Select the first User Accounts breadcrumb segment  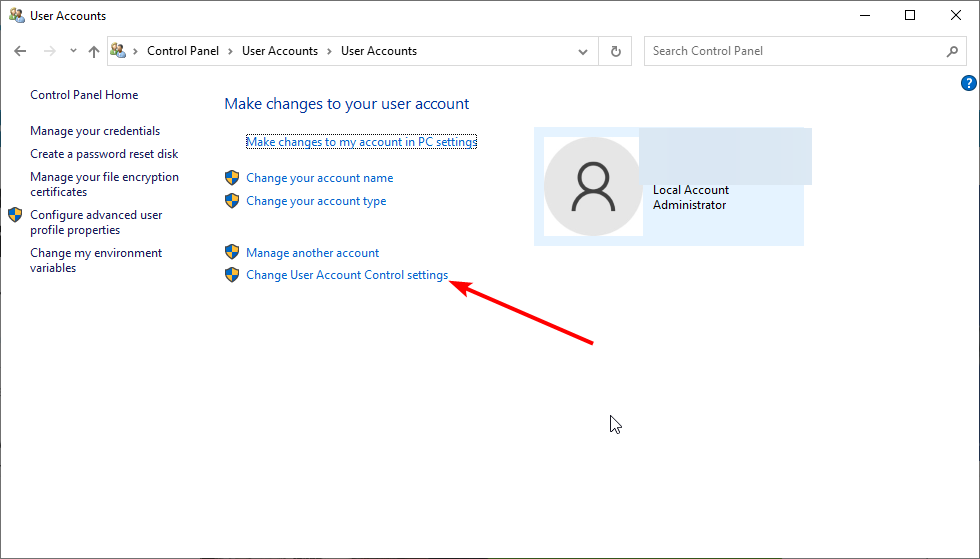pos(280,51)
